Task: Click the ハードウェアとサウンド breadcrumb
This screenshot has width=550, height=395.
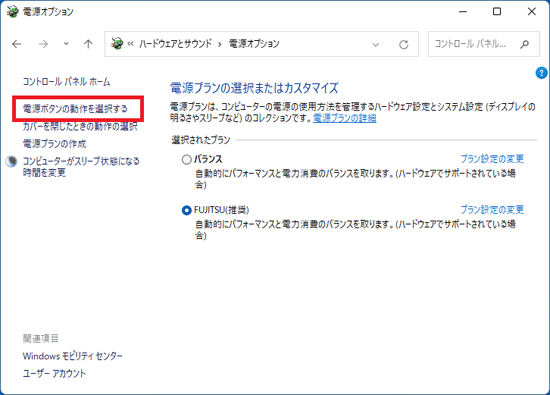Action: pos(175,44)
